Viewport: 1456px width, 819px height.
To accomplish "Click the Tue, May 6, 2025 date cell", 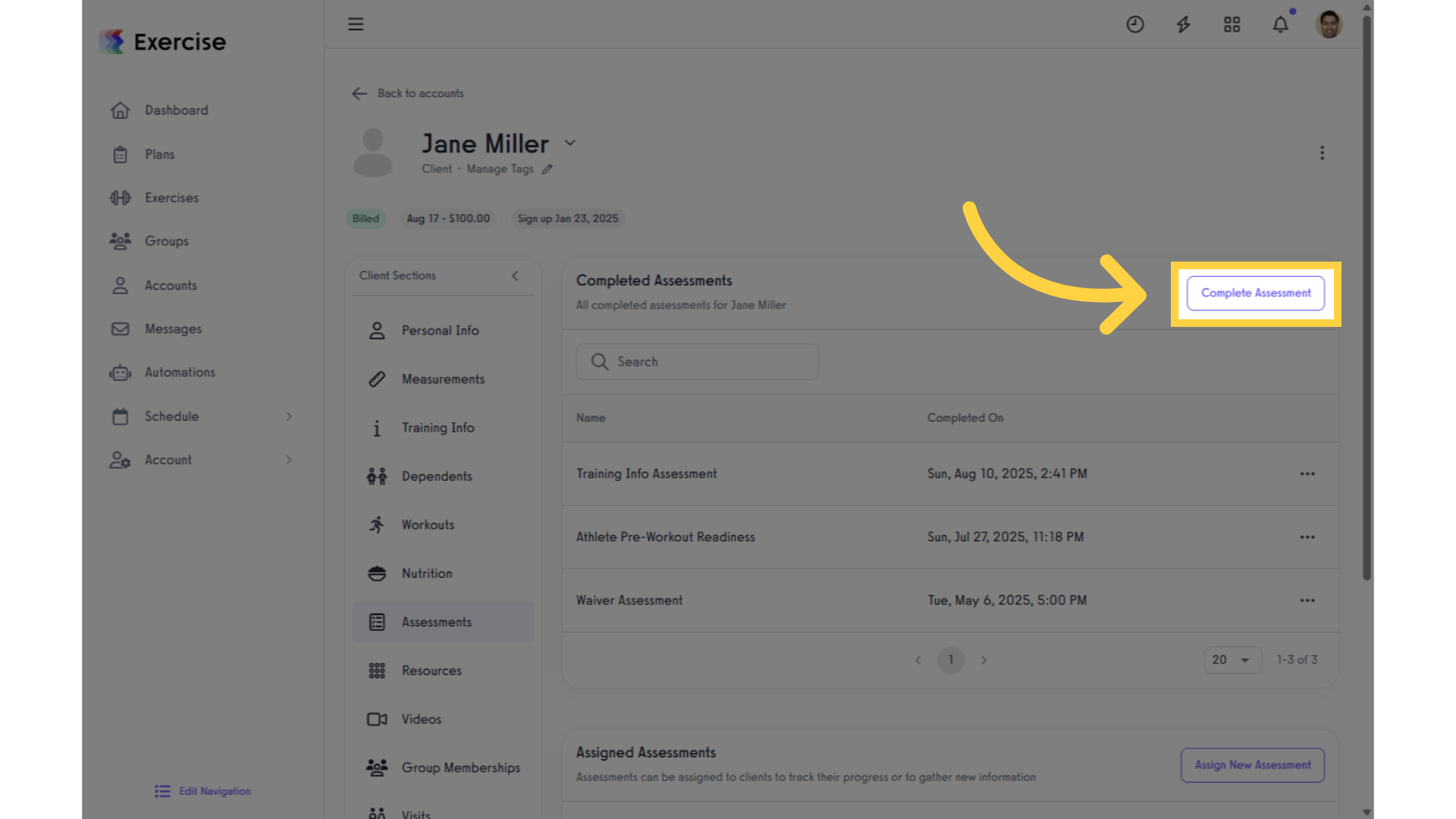I will coord(1006,601).
